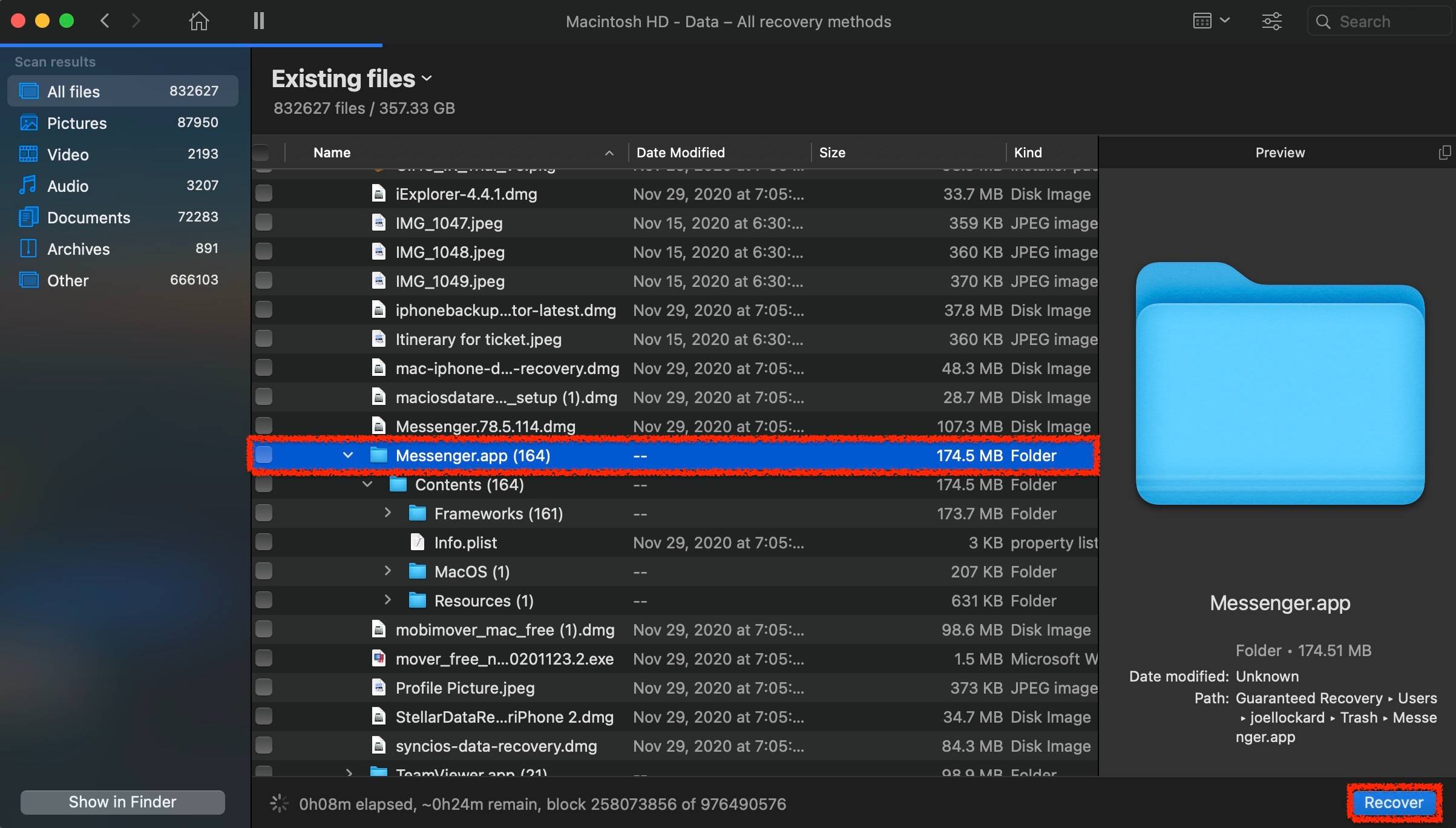Image resolution: width=1456 pixels, height=828 pixels.
Task: Expand the Frameworks (161) folder
Action: click(388, 513)
